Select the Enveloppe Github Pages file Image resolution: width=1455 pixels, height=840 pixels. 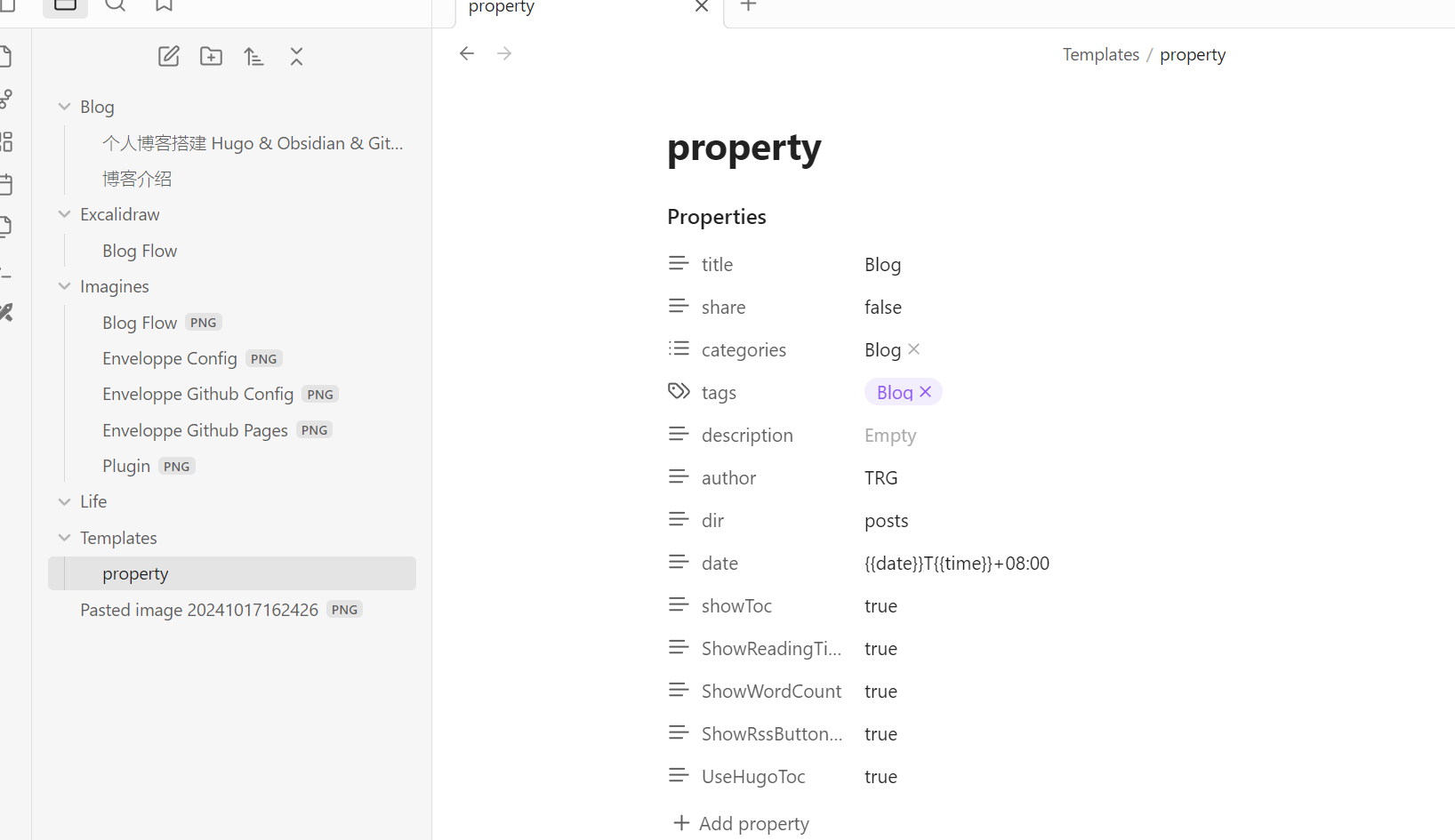click(195, 429)
